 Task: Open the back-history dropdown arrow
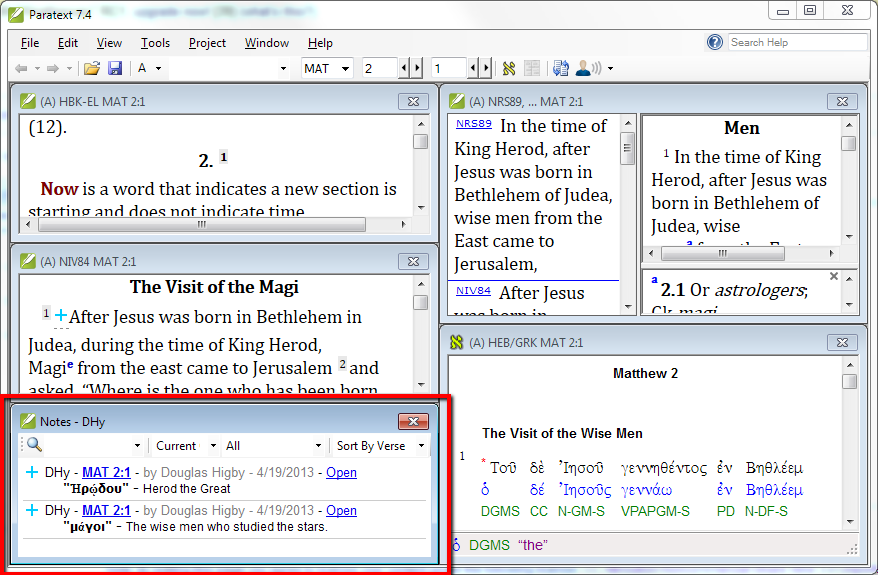37,69
